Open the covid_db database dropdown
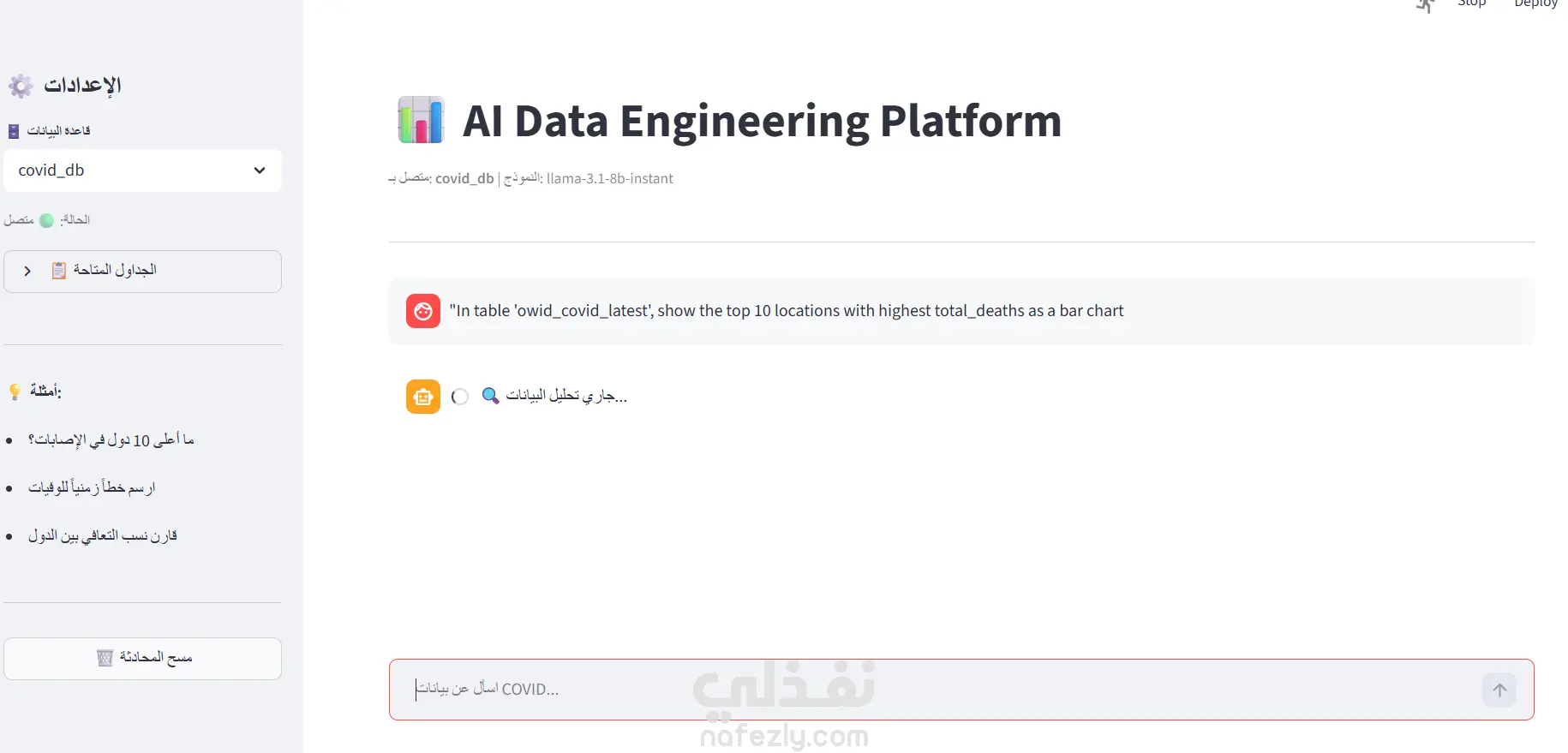This screenshot has width=1568, height=753. [142, 170]
